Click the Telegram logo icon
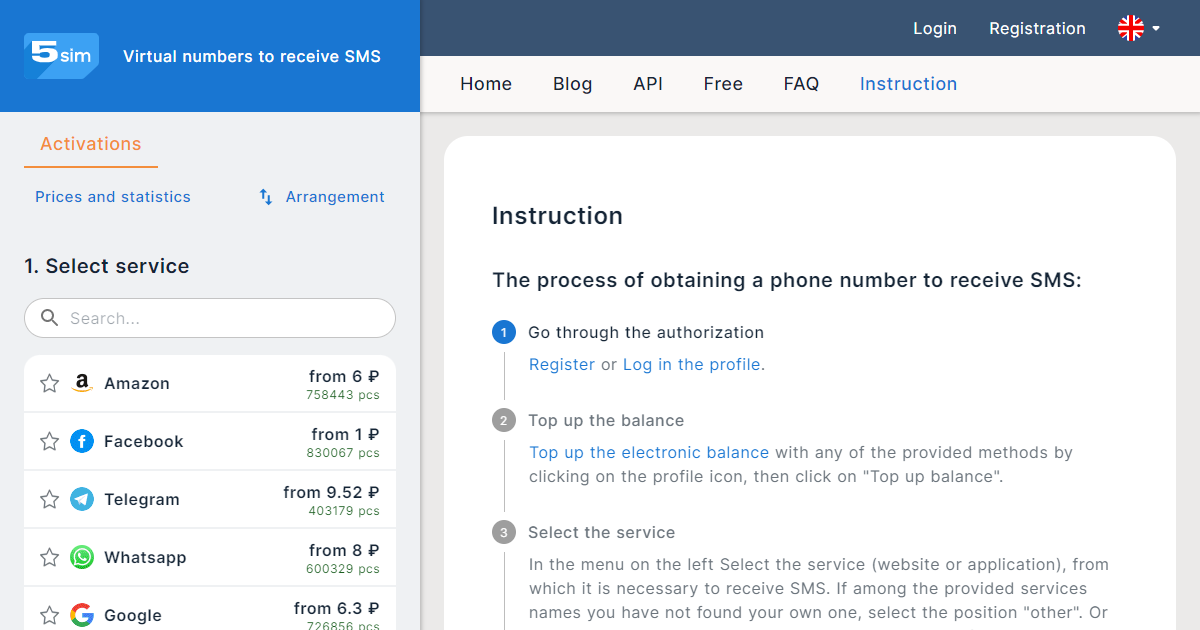The height and width of the screenshot is (630, 1200). pos(82,499)
